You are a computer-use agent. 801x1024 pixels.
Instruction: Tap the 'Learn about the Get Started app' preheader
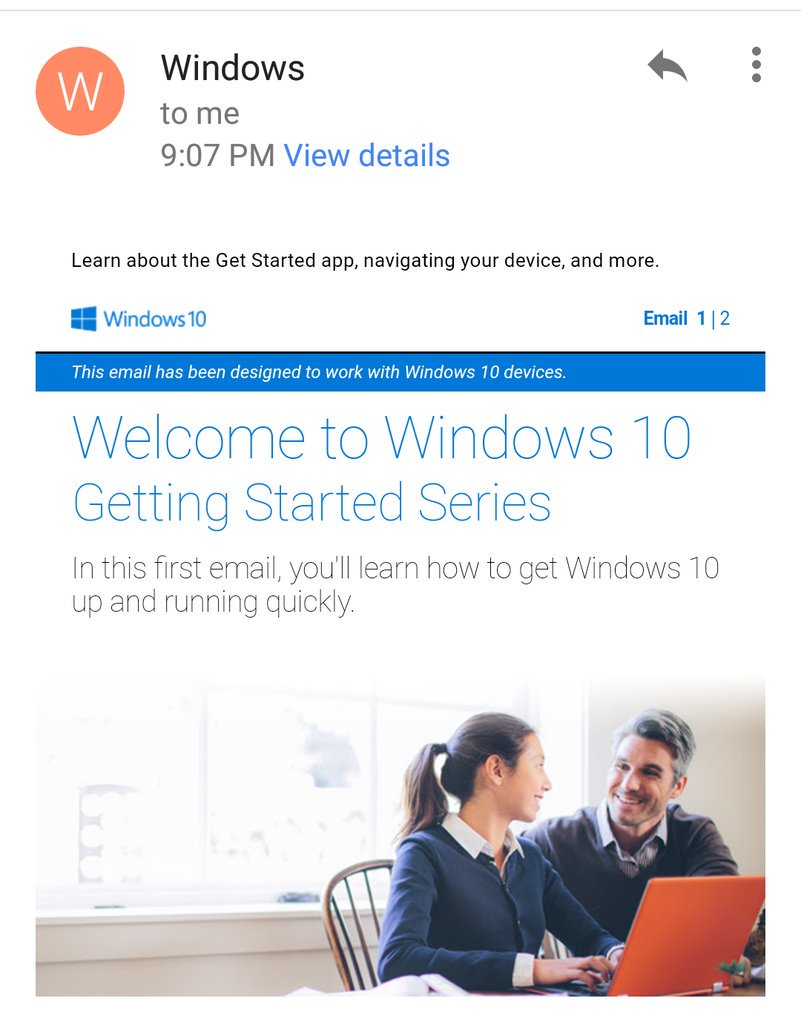(x=365, y=261)
